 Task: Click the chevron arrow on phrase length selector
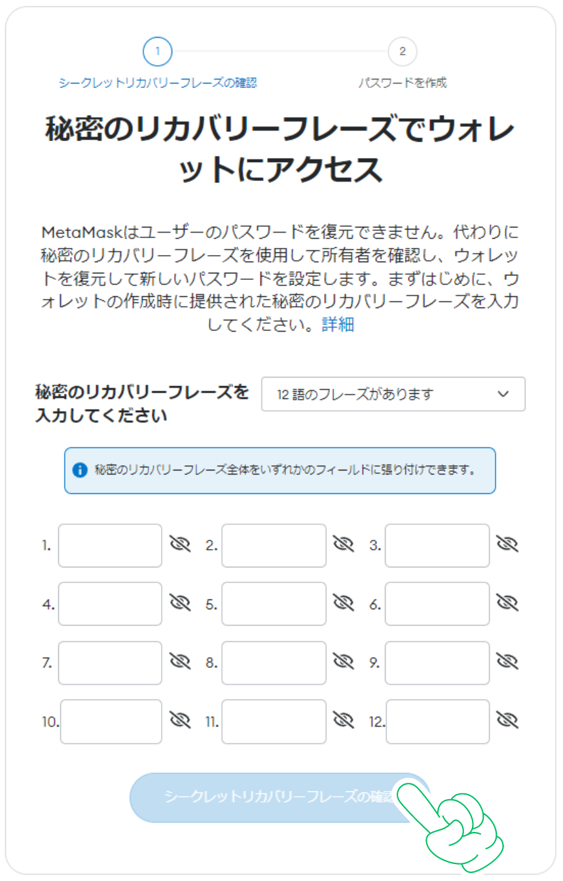(503, 394)
